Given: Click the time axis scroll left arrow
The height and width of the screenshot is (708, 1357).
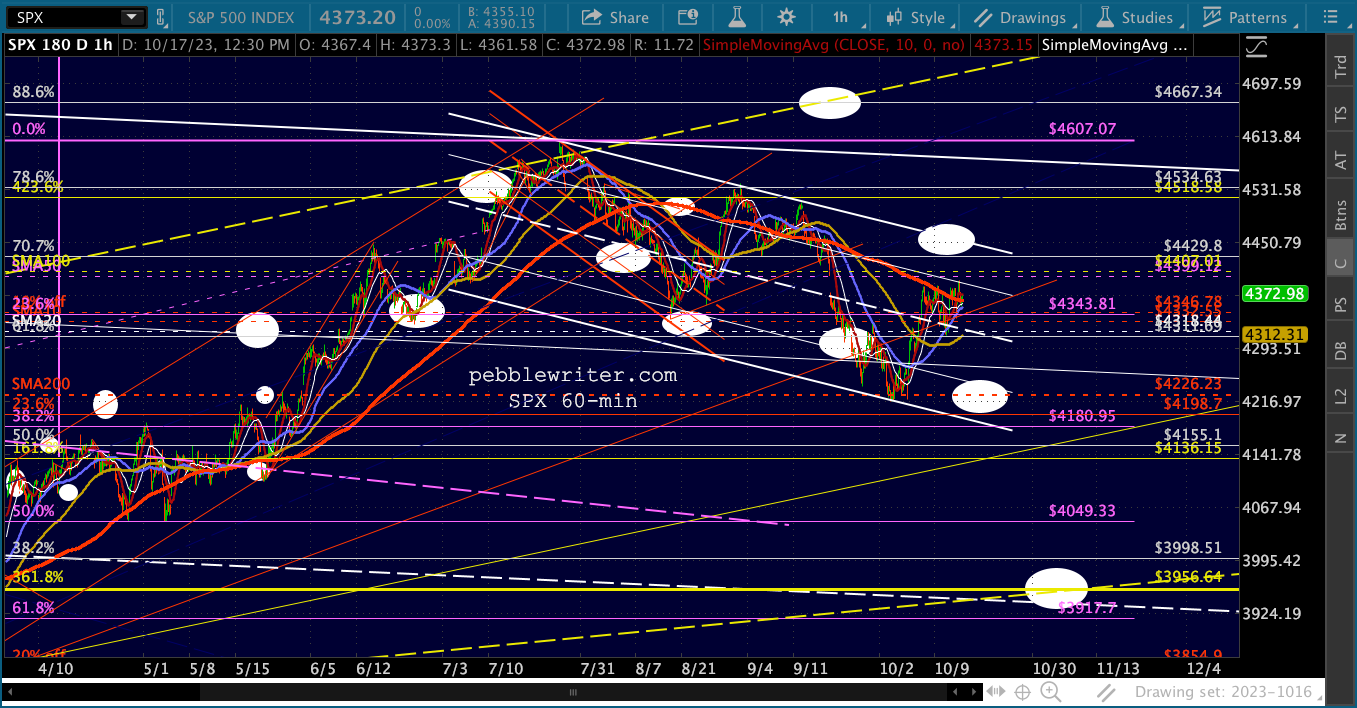Looking at the screenshot, I should [9, 692].
